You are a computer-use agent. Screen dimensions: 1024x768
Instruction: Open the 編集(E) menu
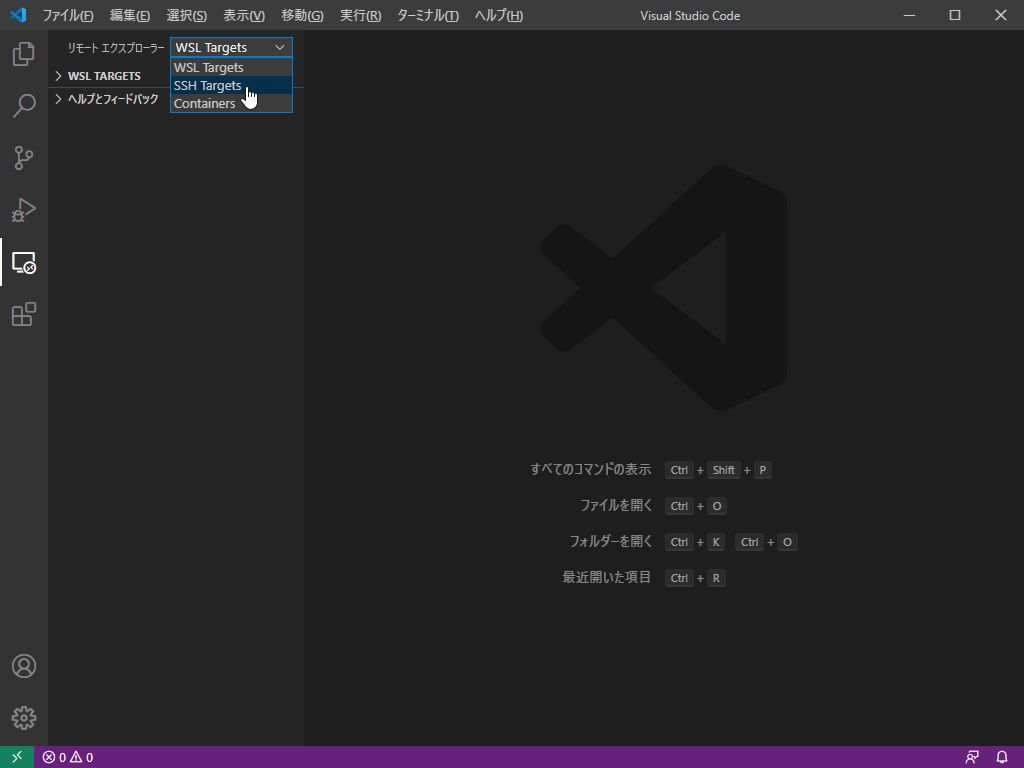click(x=129, y=15)
